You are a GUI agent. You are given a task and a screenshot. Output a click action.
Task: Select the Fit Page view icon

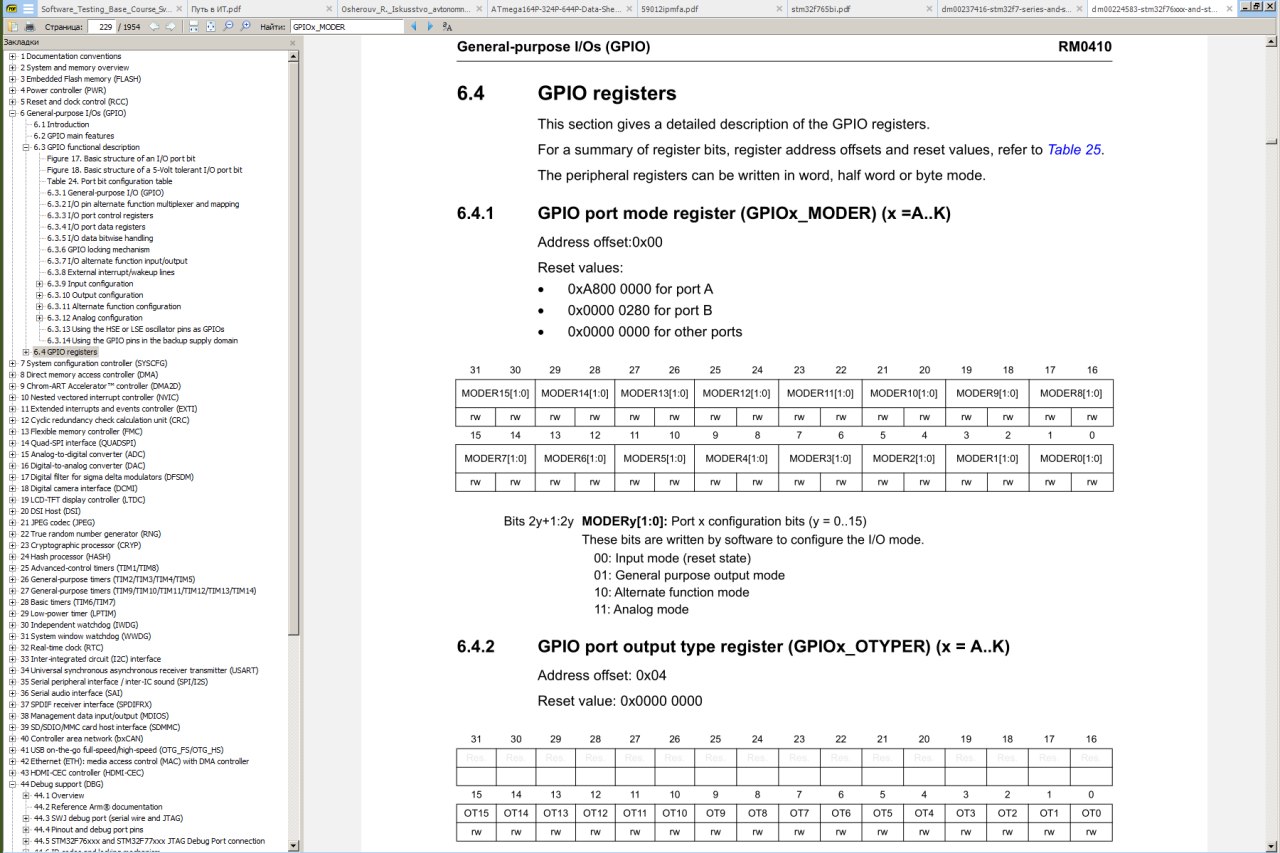211,26
